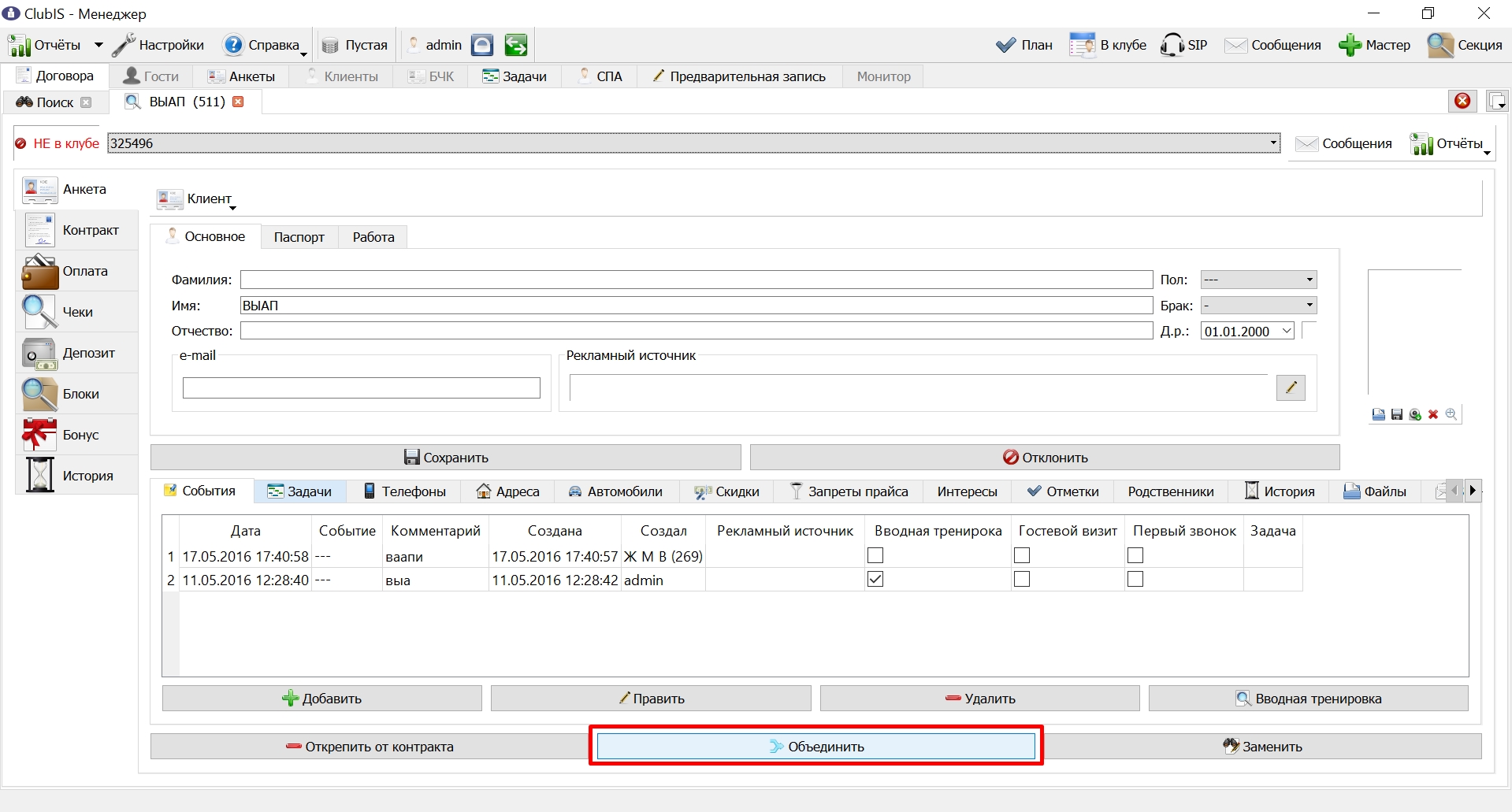
Task: Open План checkmark toolbar item
Action: (1024, 45)
